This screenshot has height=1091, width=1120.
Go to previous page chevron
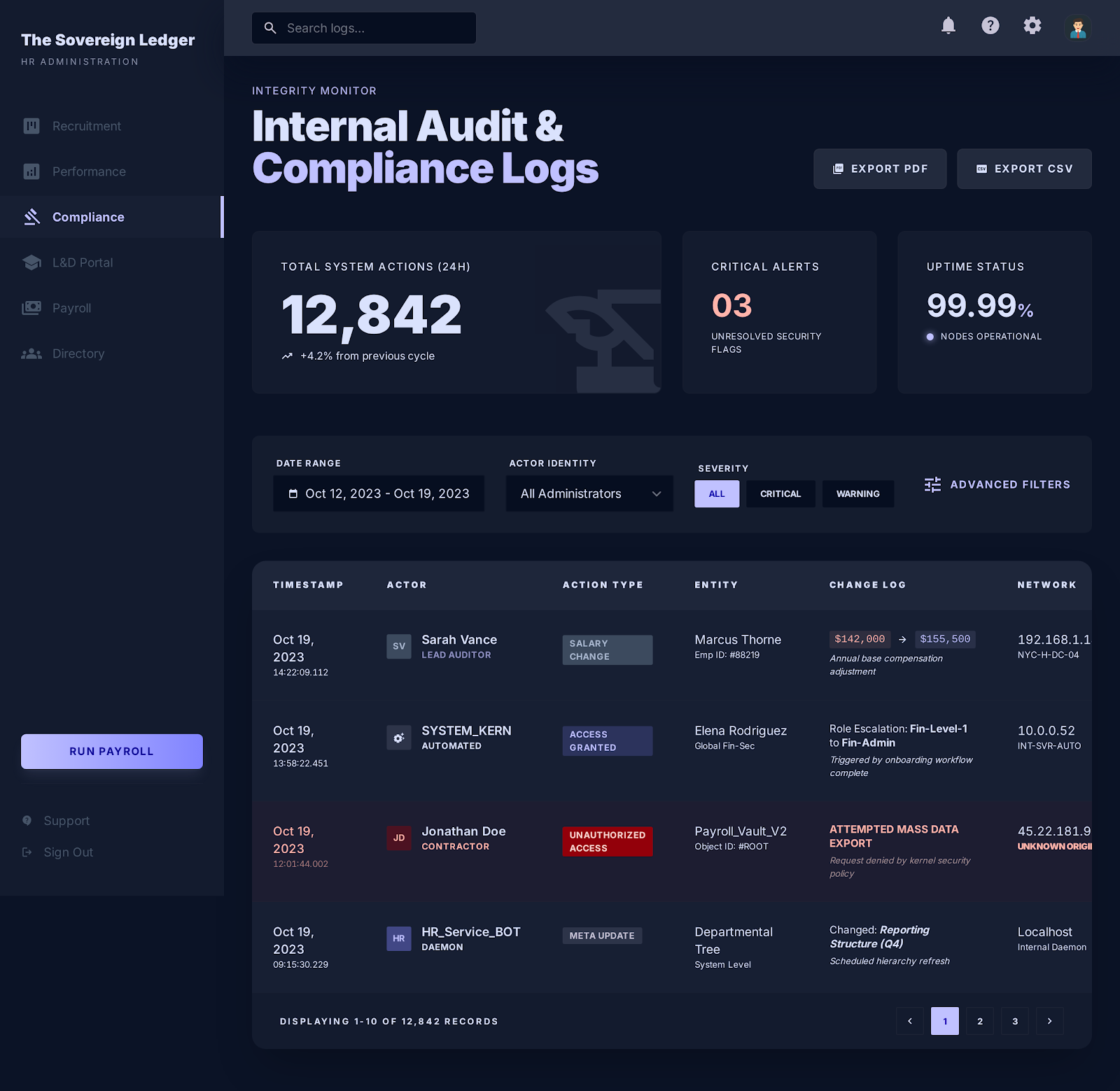(x=910, y=1021)
